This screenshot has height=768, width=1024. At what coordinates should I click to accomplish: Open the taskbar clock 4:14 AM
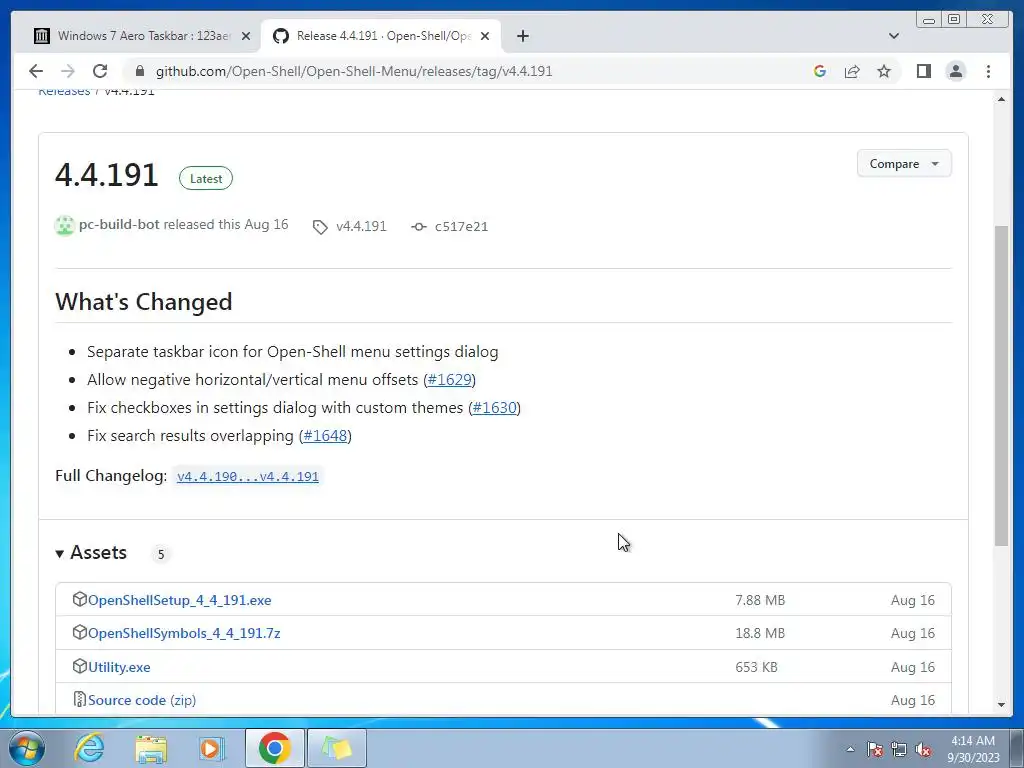(x=973, y=749)
